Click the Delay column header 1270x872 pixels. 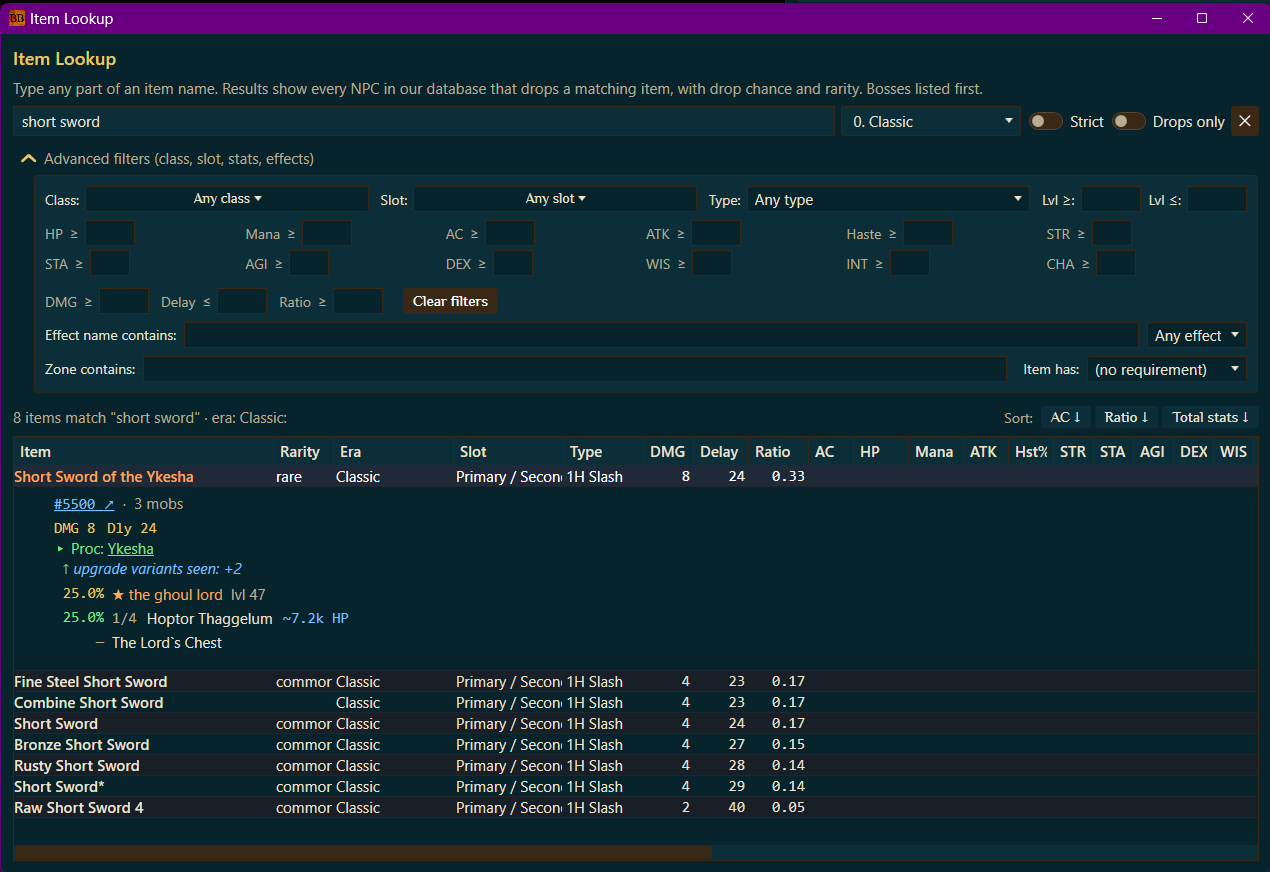[x=719, y=452]
